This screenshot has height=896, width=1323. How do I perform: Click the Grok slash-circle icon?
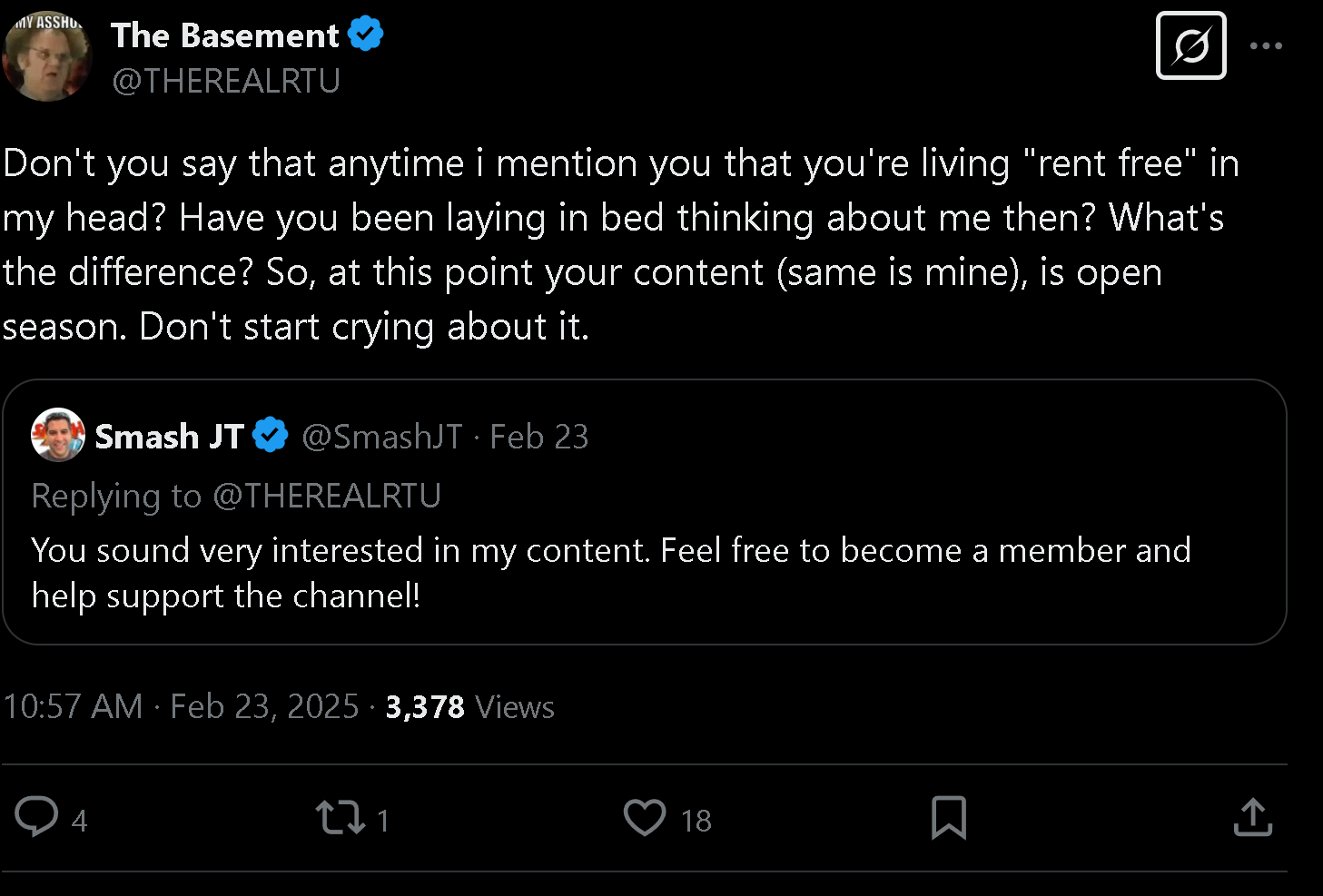tap(1191, 45)
